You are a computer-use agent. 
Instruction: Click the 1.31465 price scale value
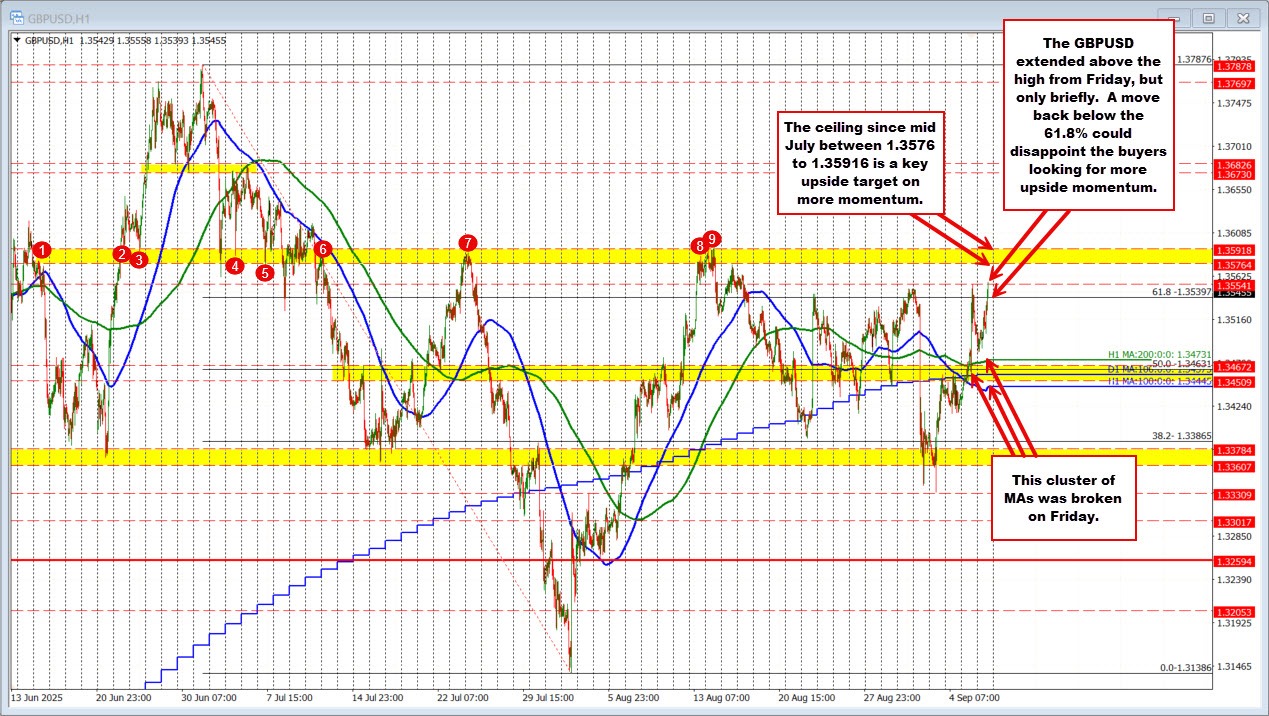(x=1233, y=666)
